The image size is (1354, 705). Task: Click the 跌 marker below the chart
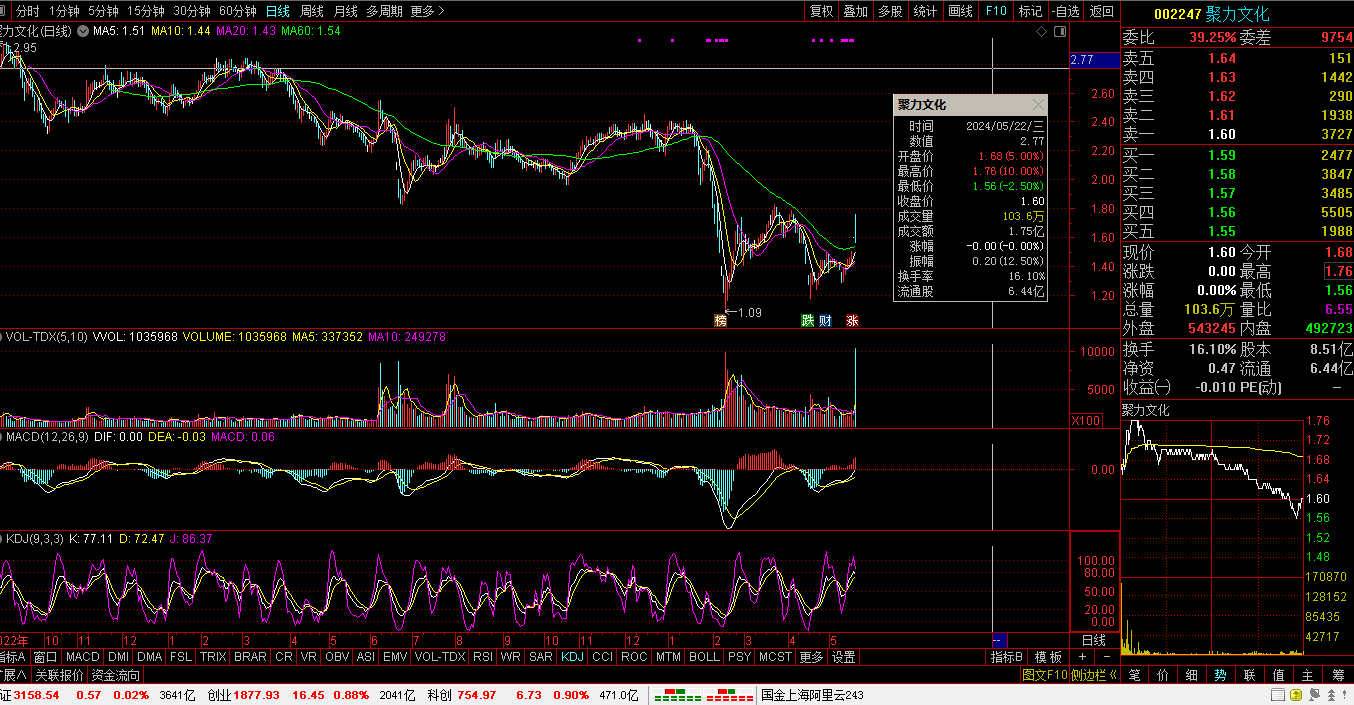tap(807, 321)
